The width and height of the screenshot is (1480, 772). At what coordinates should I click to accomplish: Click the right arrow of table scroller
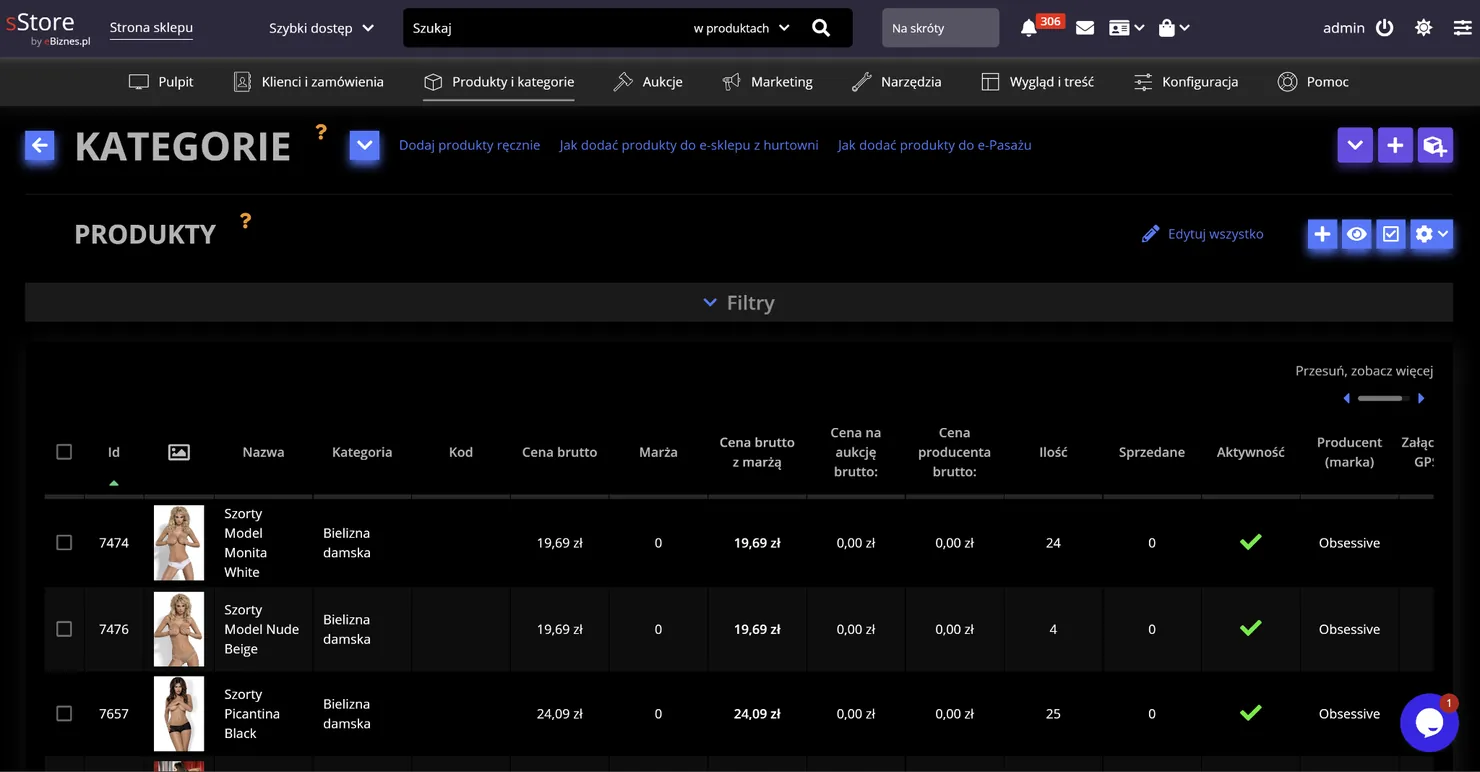pos(1421,398)
